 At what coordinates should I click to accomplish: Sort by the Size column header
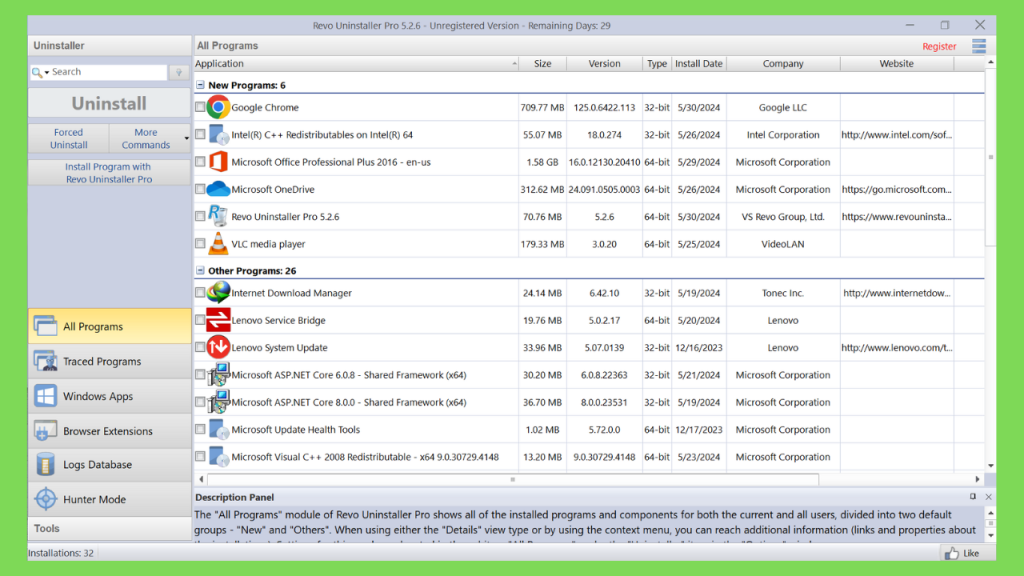(542, 63)
